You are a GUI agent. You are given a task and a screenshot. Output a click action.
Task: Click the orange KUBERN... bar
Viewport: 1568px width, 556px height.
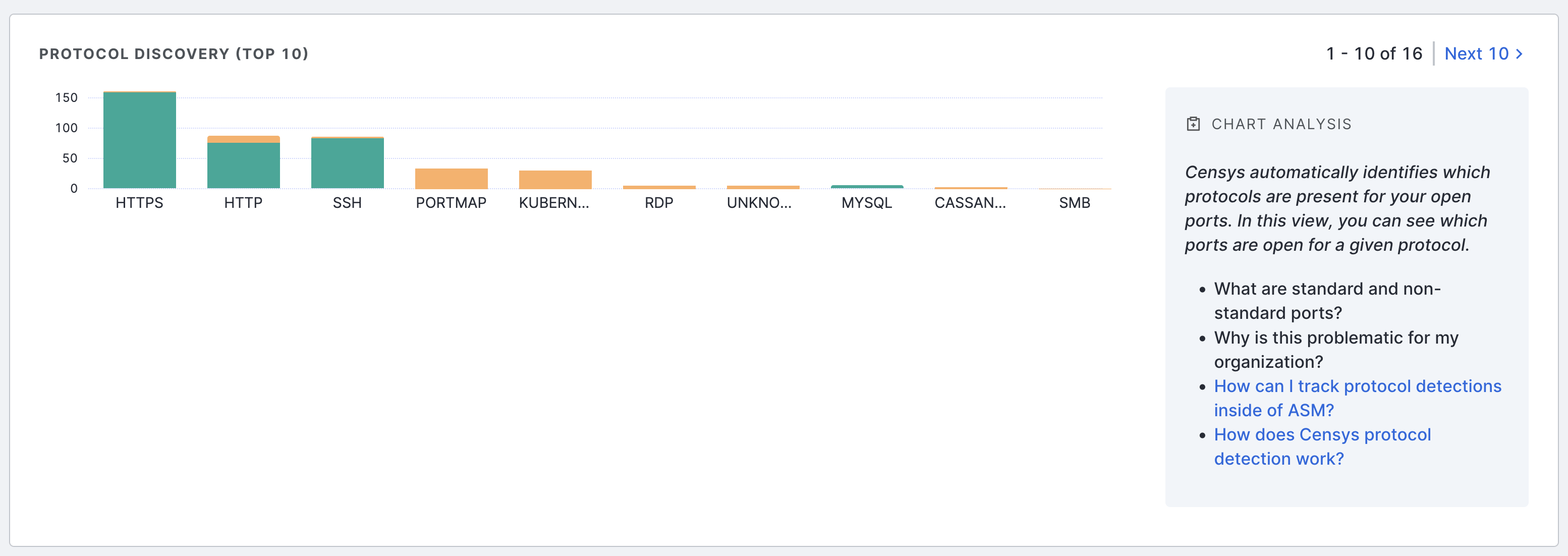555,180
